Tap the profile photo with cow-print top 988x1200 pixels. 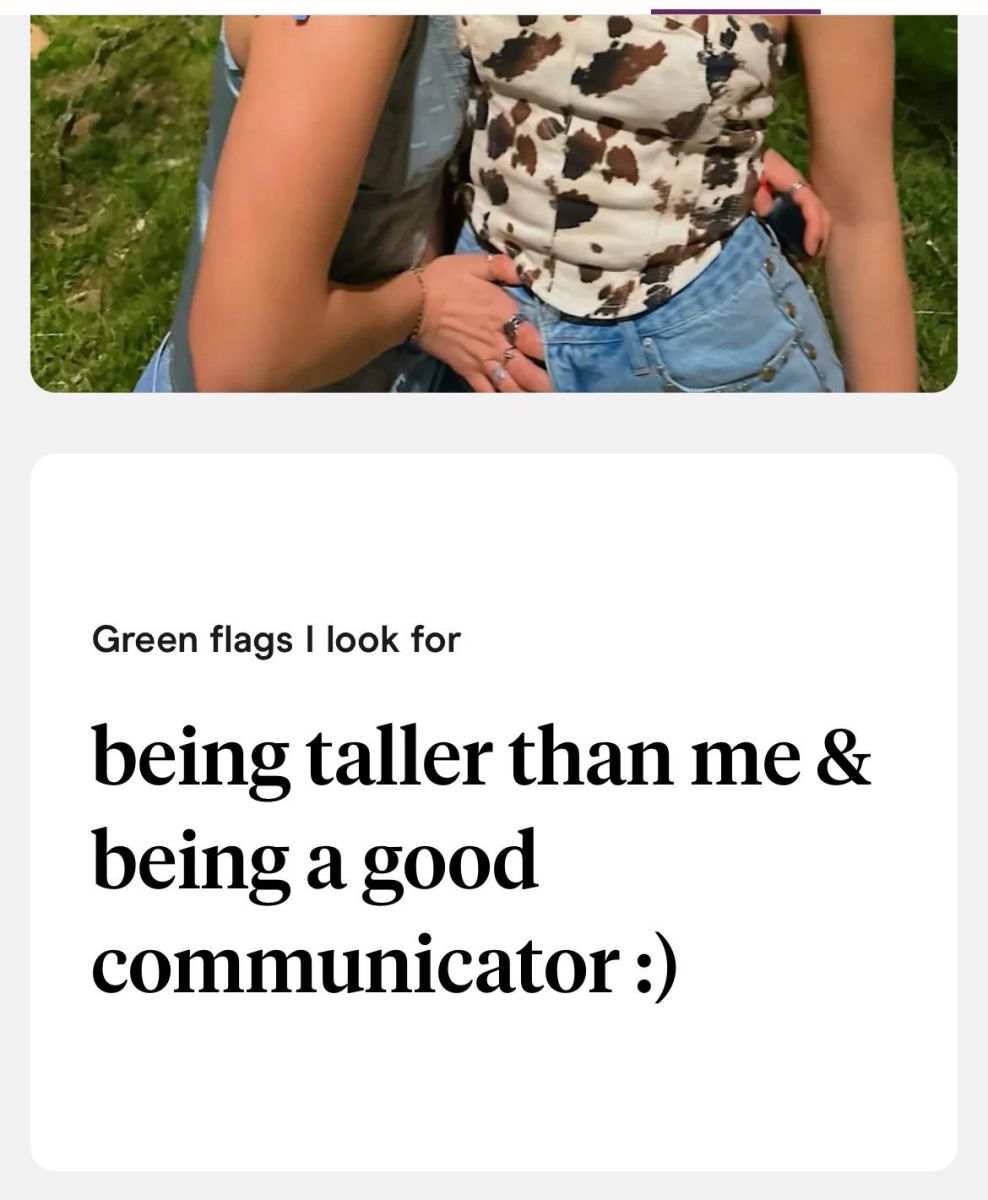tap(494, 203)
